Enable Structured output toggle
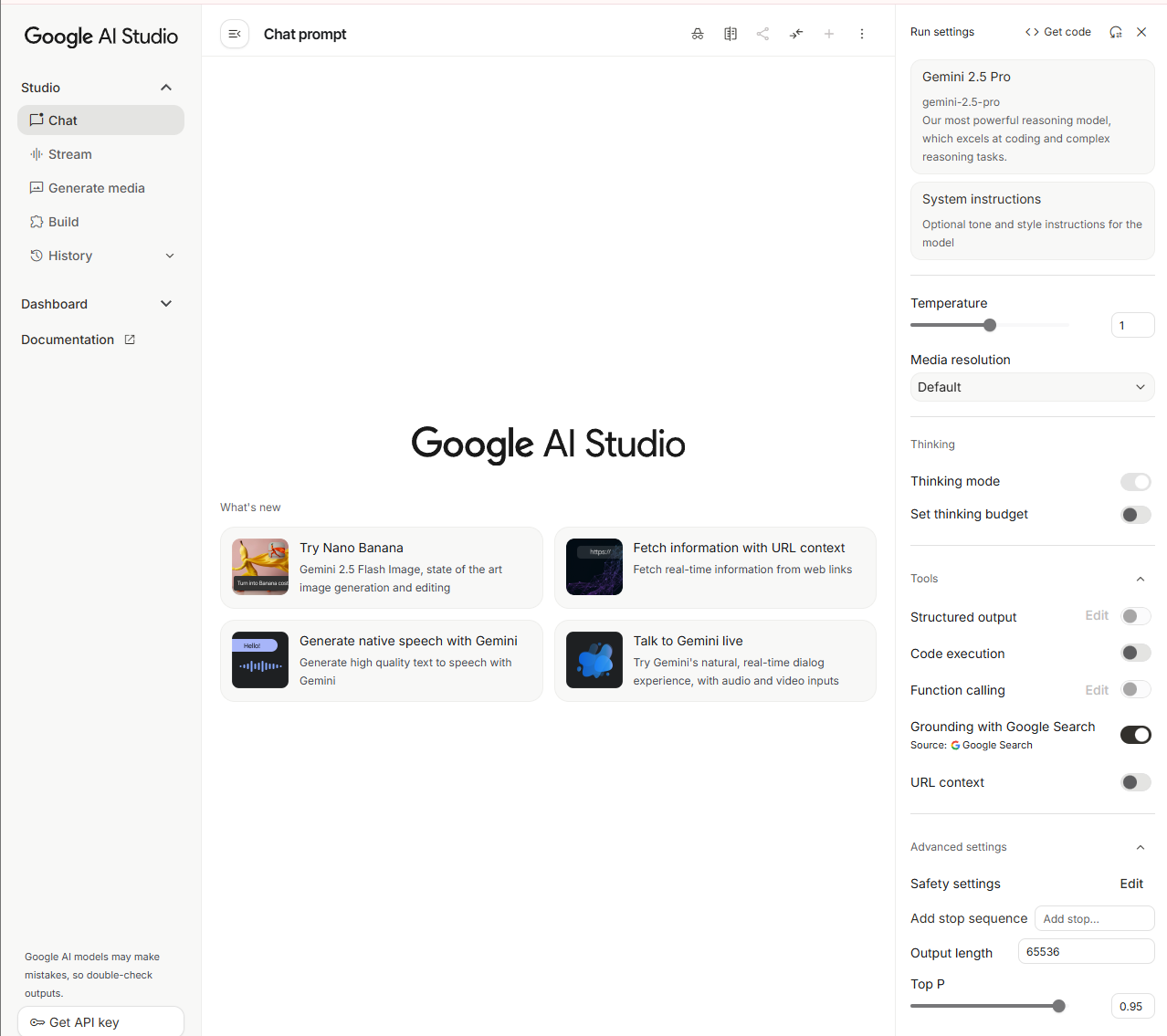The height and width of the screenshot is (1036, 1167). [1136, 616]
